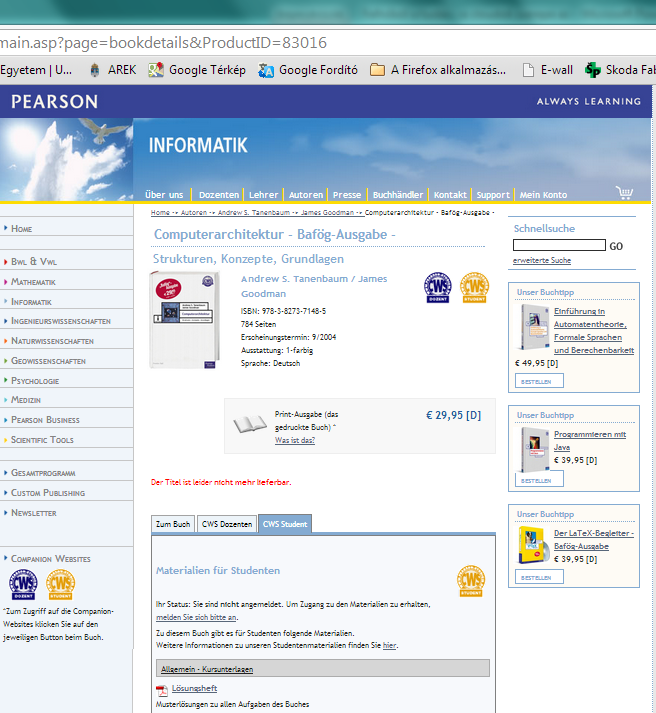Switch to the Zum Buch tab
The width and height of the screenshot is (656, 713).
tap(173, 524)
